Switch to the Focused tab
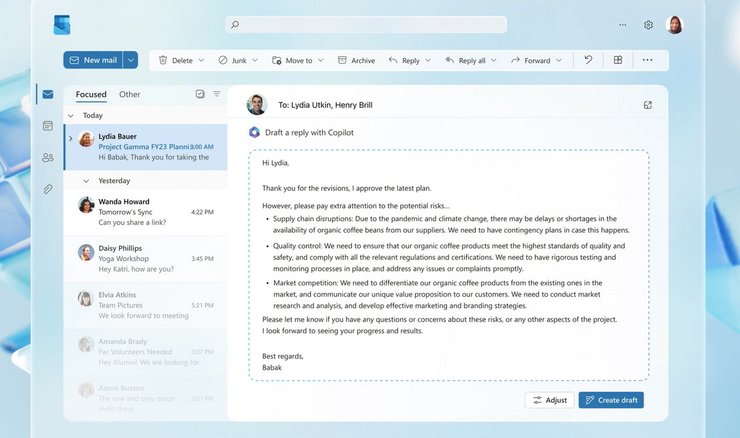The image size is (740, 438). (91, 94)
